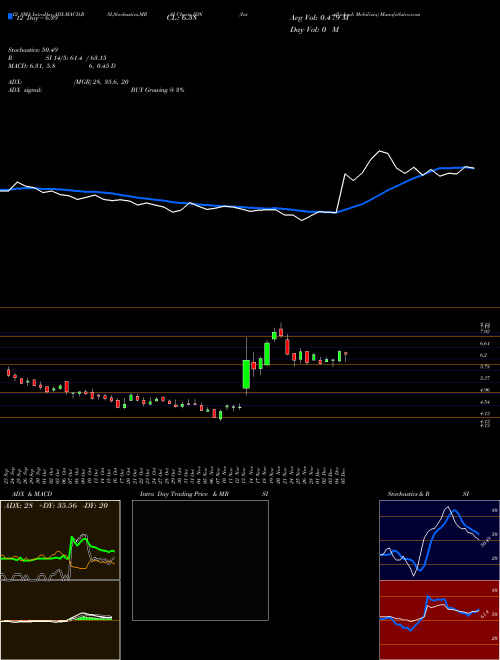Click the 4.96 price axis label

click(484, 390)
